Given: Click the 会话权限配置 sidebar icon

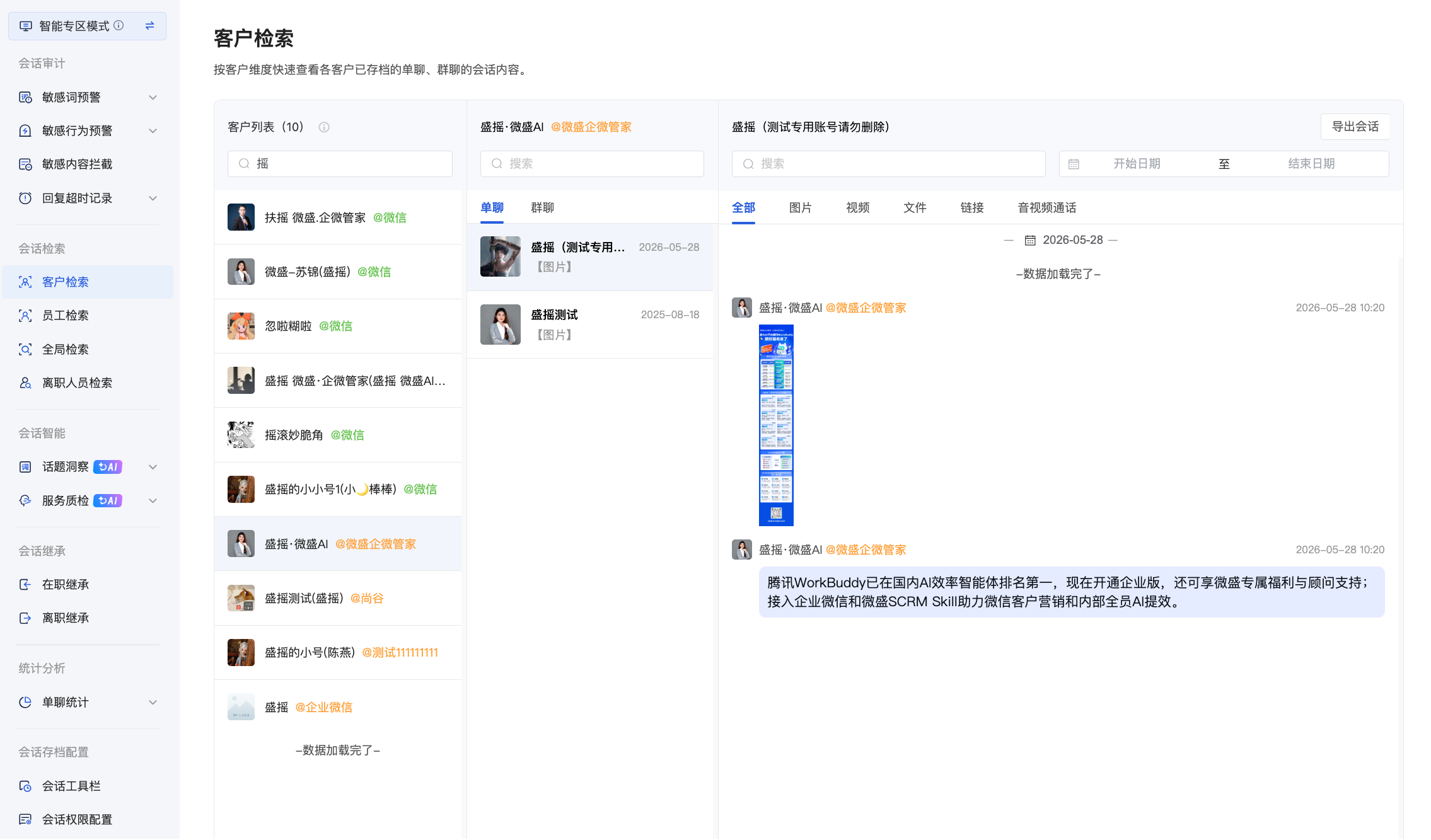Looking at the screenshot, I should coord(25,820).
